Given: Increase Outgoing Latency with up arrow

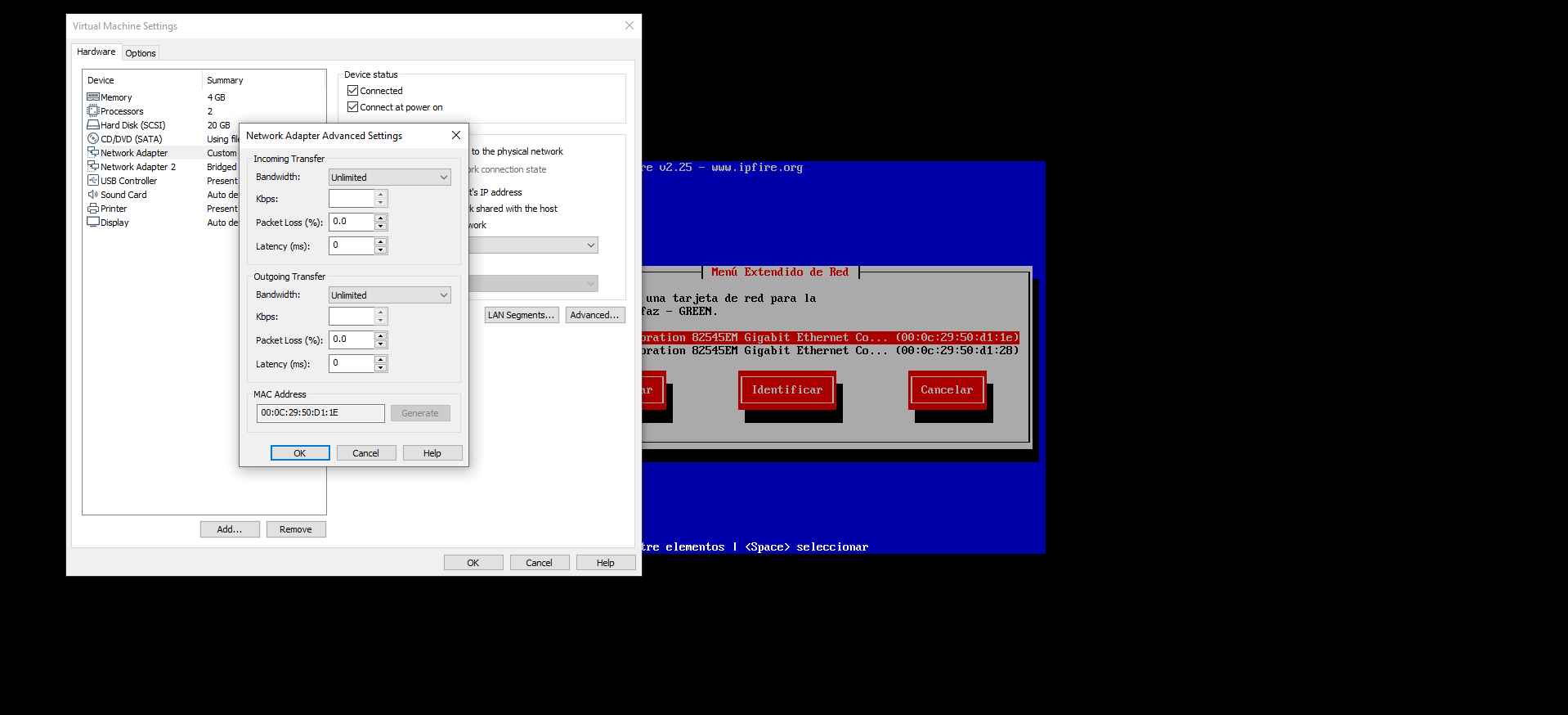Looking at the screenshot, I should tap(381, 359).
